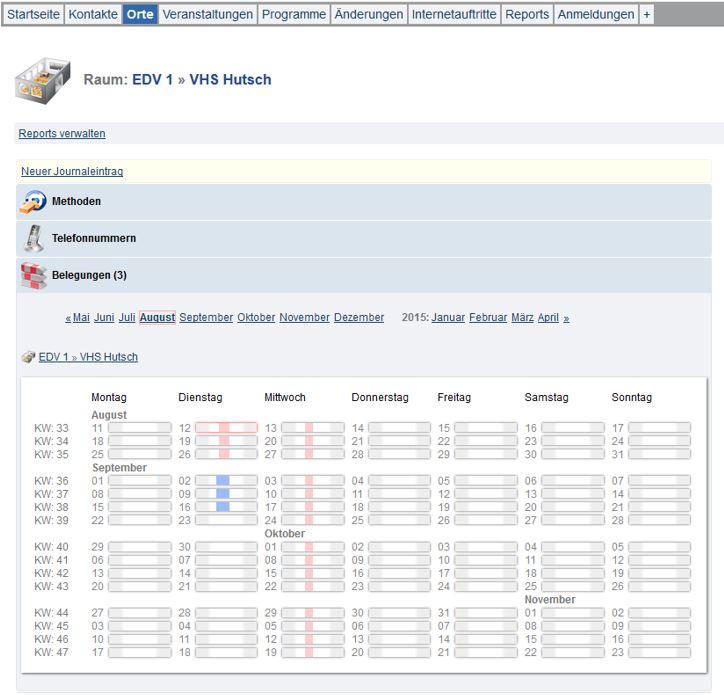The width and height of the screenshot is (724, 695).
Task: Select the blue booking on Tuesday September 02
Action: pyautogui.click(x=223, y=481)
